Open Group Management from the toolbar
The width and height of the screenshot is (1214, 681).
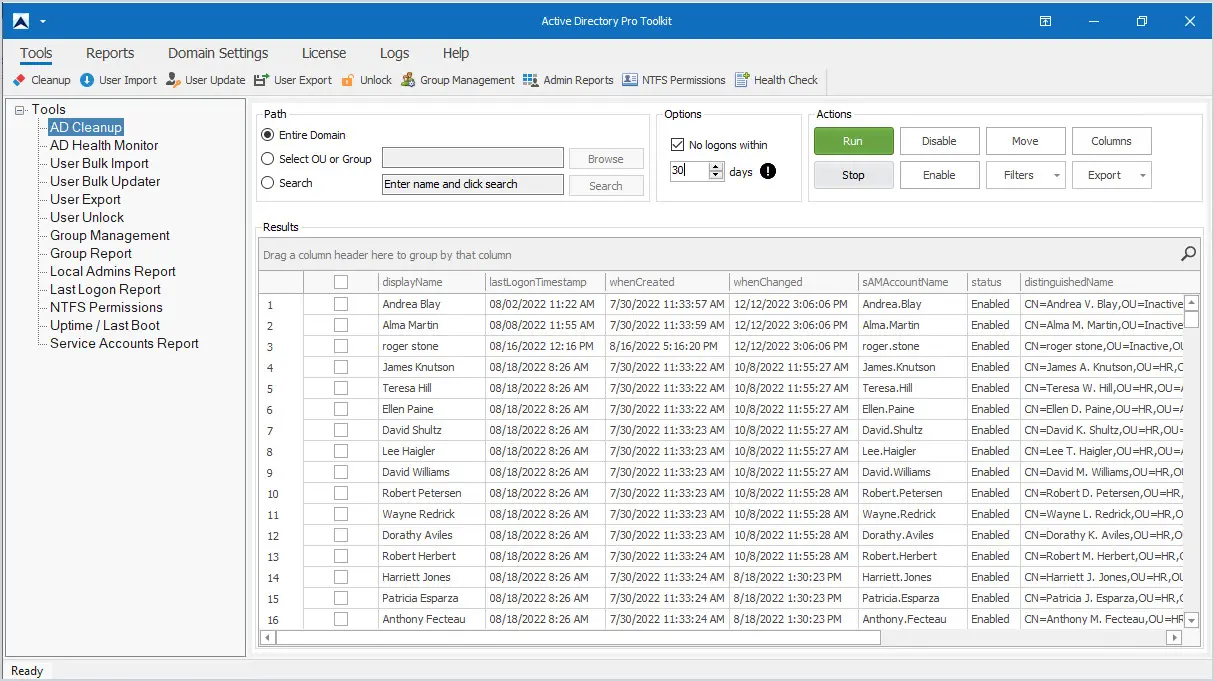tap(458, 80)
